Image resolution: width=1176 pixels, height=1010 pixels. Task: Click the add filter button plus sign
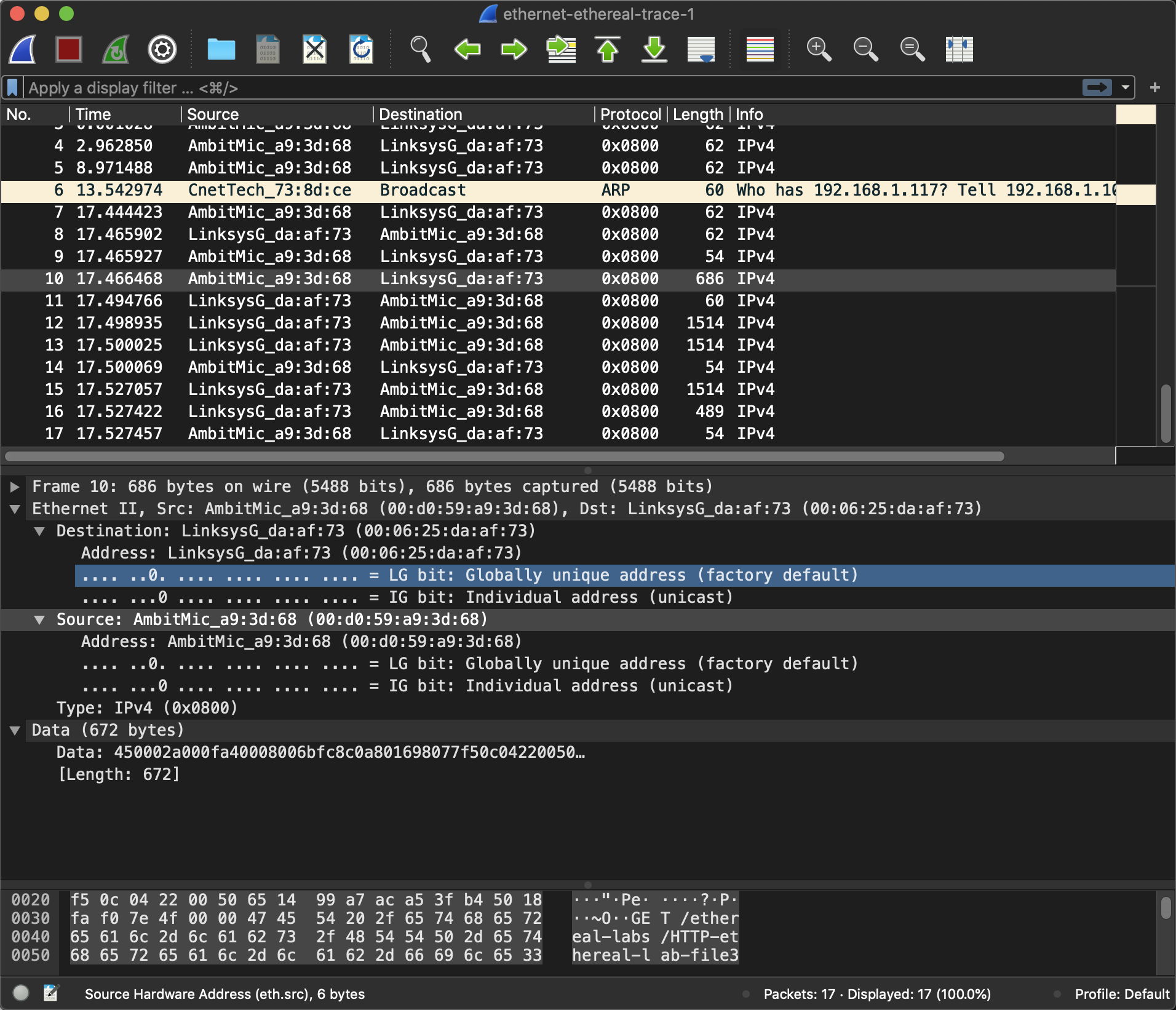coord(1154,87)
